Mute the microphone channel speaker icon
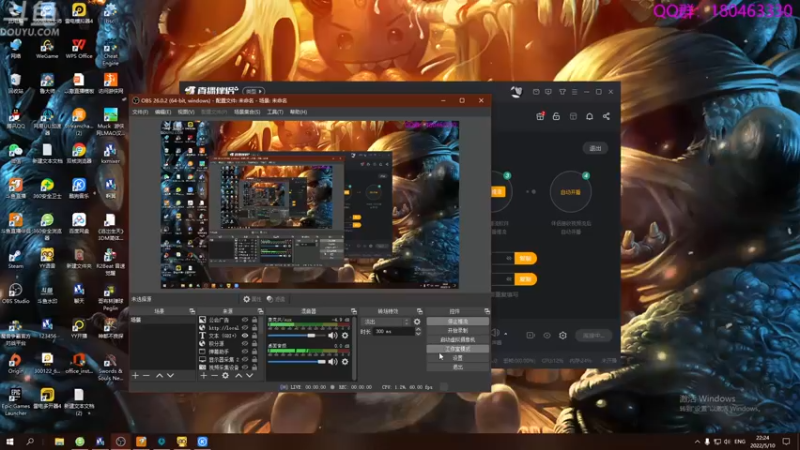The height and width of the screenshot is (450, 800). (x=333, y=336)
